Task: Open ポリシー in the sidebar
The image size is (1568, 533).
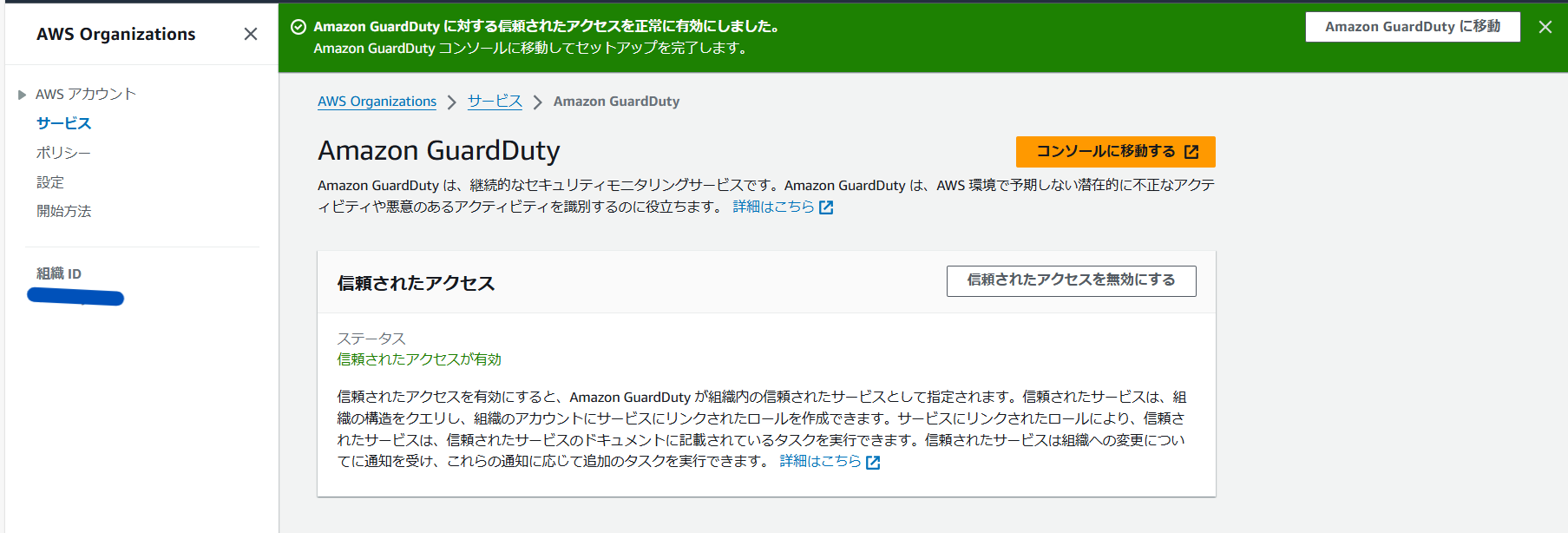Action: click(63, 153)
